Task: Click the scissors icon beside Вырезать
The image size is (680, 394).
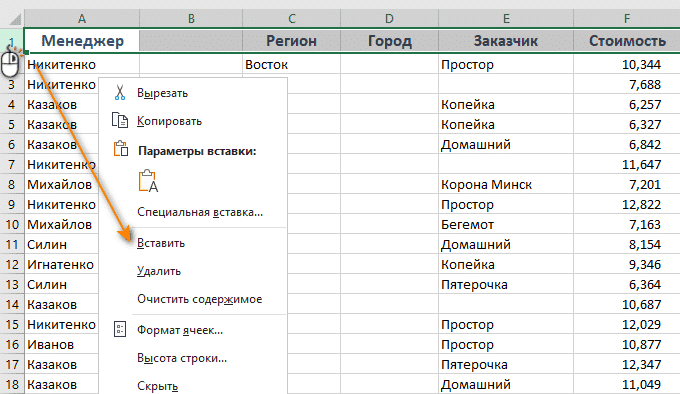Action: pyautogui.click(x=120, y=93)
